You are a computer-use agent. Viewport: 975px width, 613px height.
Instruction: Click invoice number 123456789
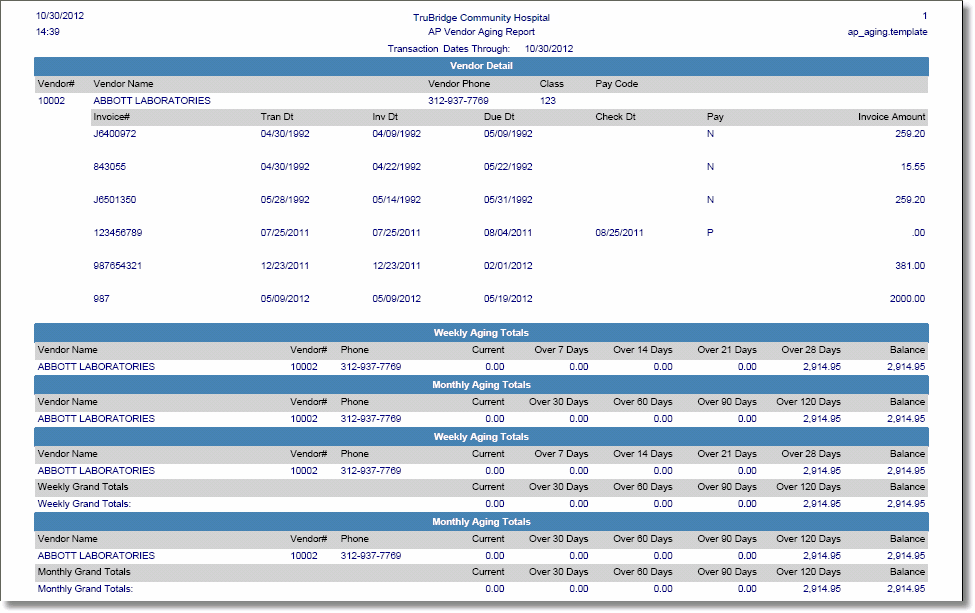coord(118,233)
